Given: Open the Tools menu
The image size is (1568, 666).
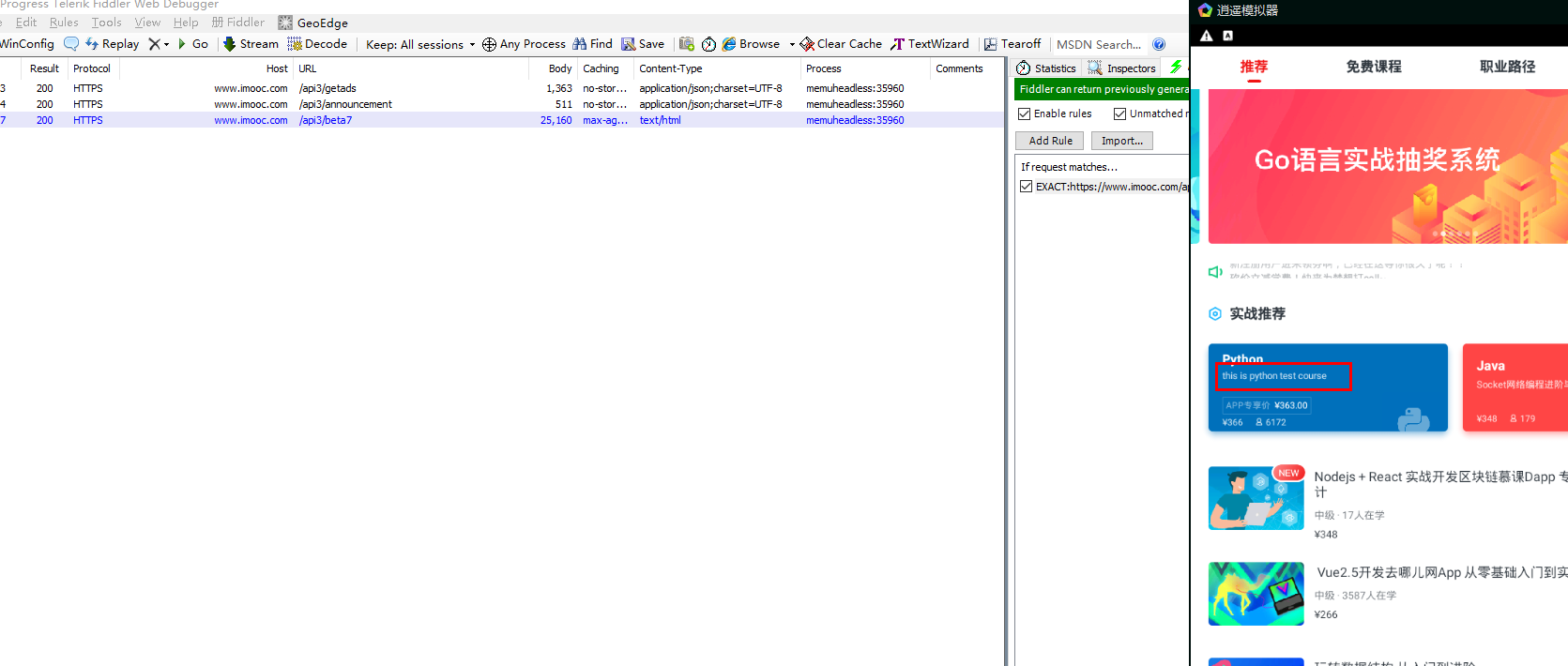Looking at the screenshot, I should (107, 23).
